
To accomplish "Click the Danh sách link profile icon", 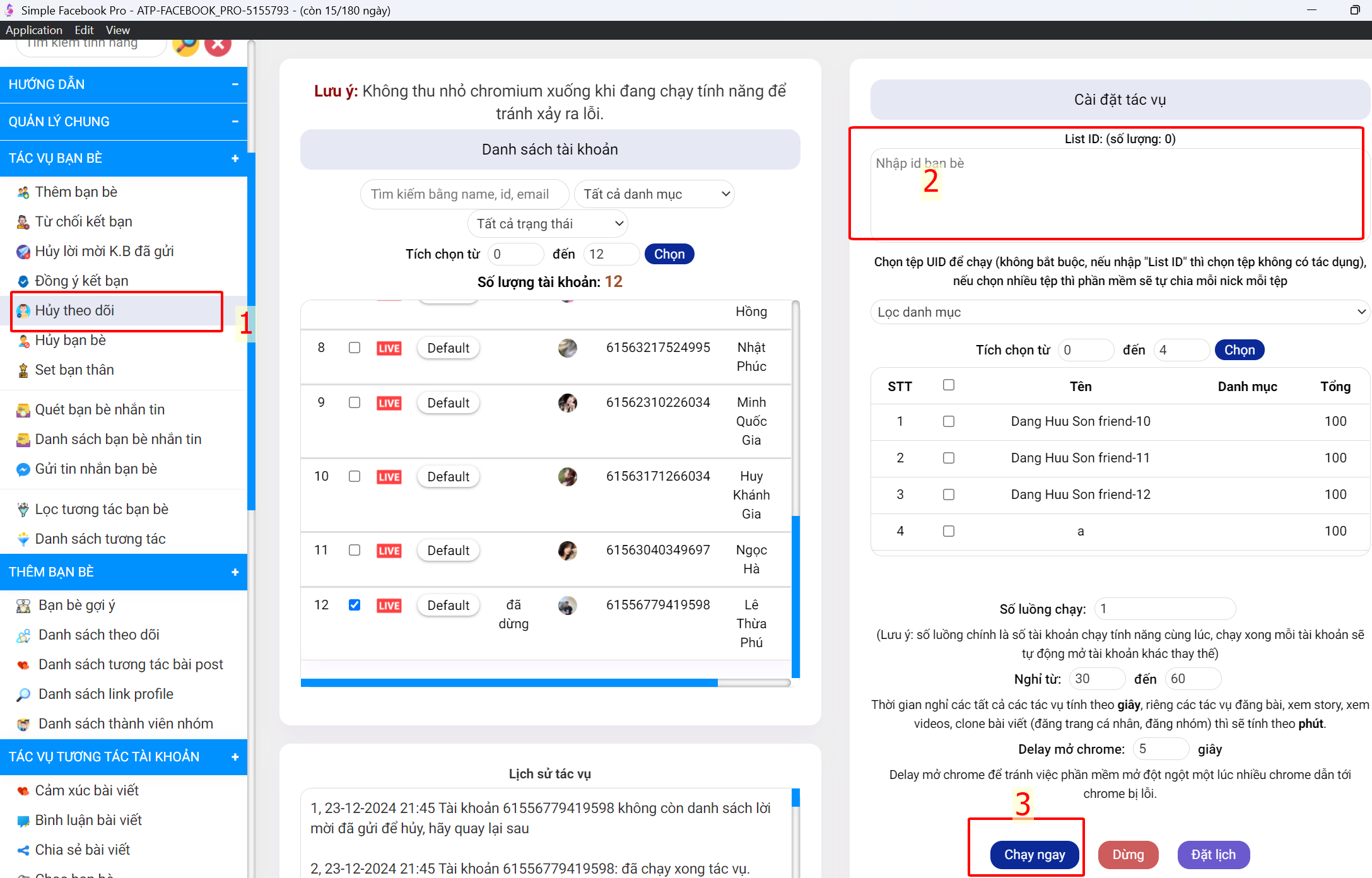I will pyautogui.click(x=23, y=694).
